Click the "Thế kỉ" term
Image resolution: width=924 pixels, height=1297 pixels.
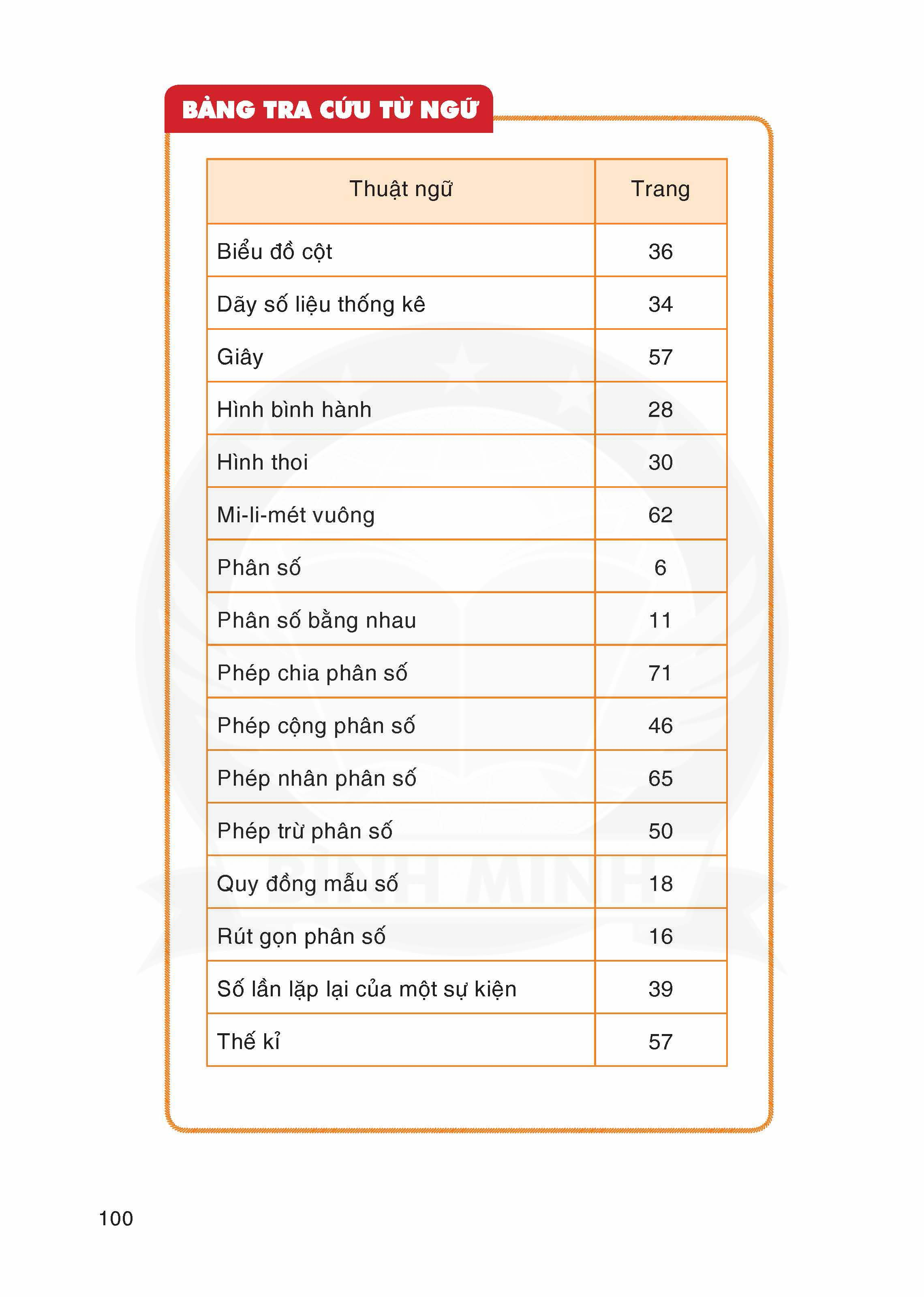(x=249, y=1042)
